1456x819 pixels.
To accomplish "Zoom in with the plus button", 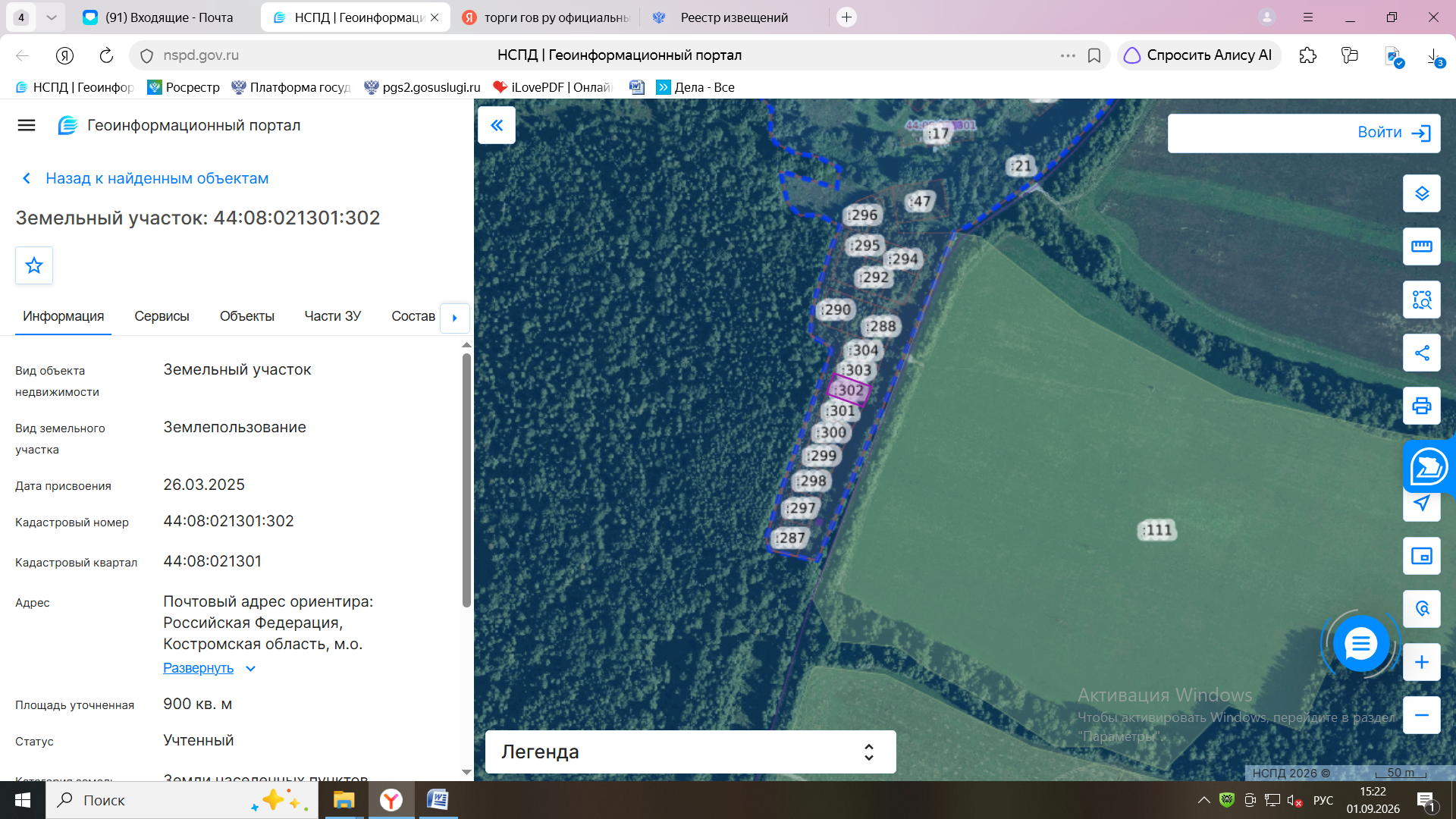I will pyautogui.click(x=1422, y=662).
